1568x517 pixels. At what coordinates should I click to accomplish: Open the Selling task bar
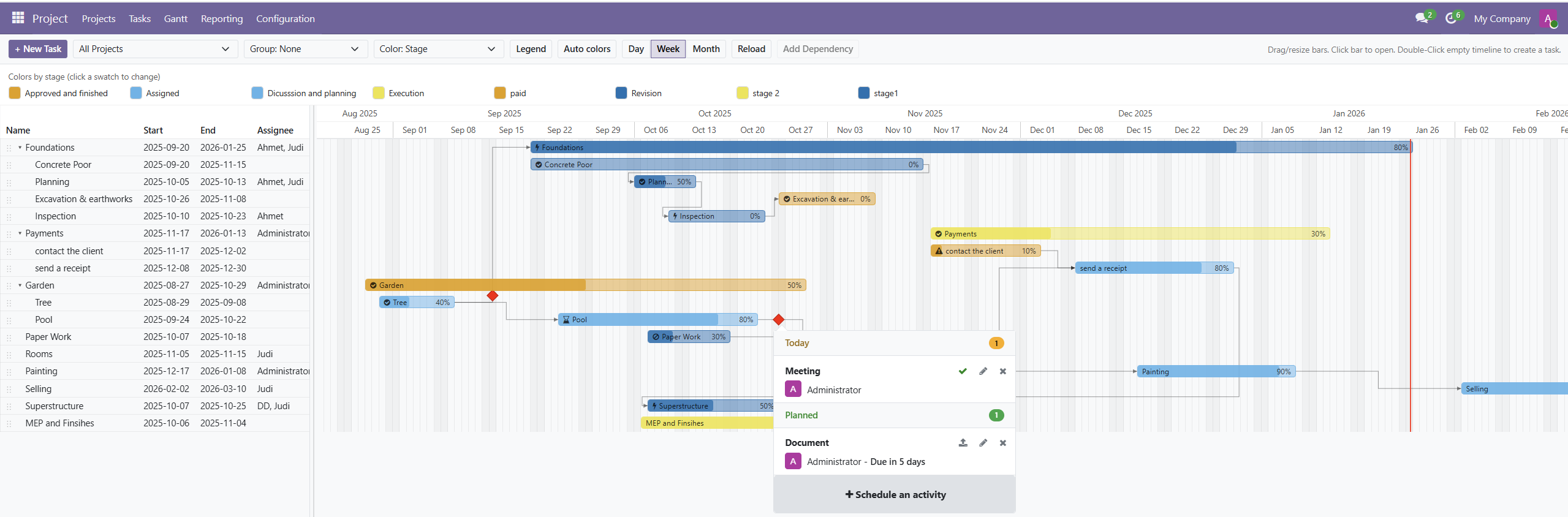pyautogui.click(x=1515, y=389)
